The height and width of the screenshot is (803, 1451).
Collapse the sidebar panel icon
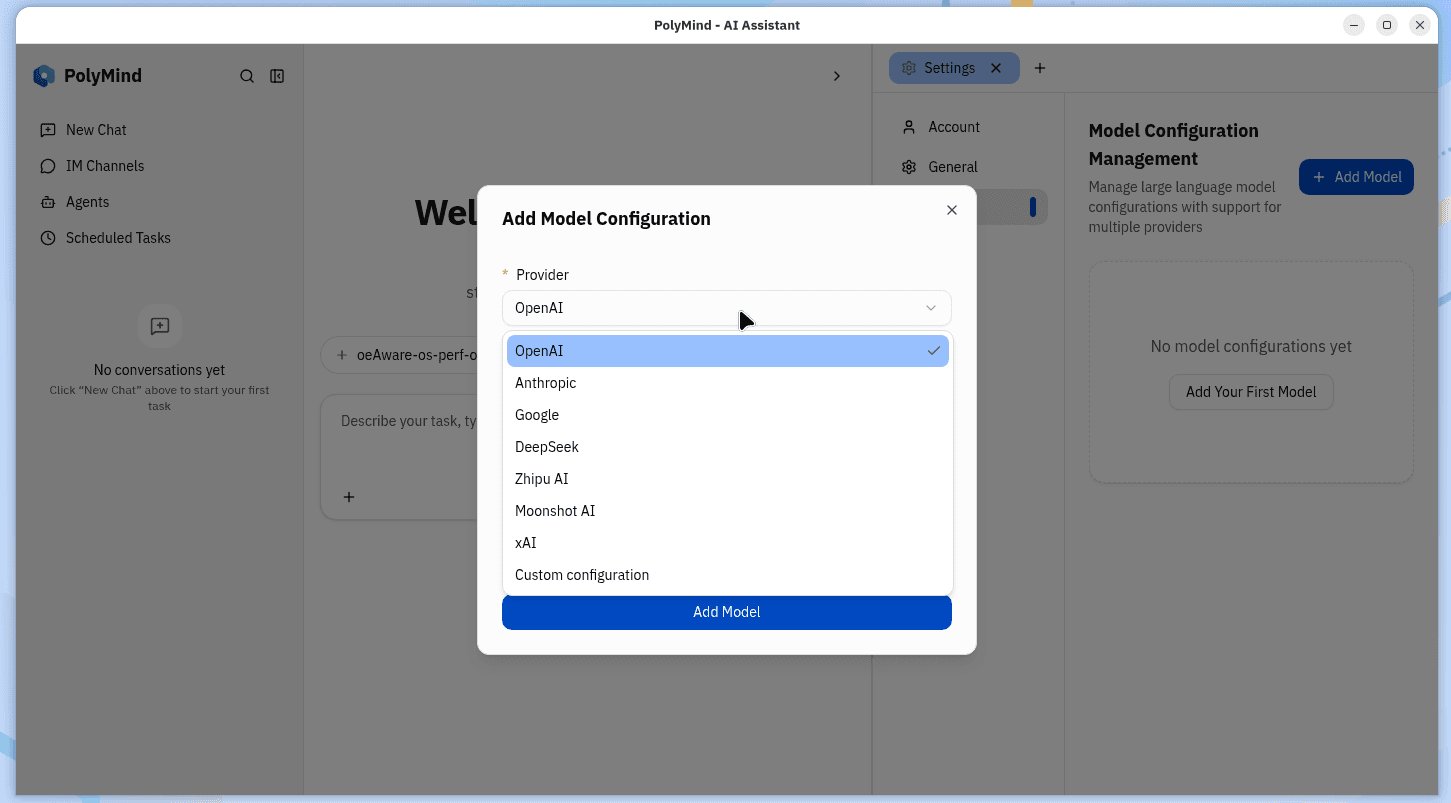pyautogui.click(x=278, y=76)
